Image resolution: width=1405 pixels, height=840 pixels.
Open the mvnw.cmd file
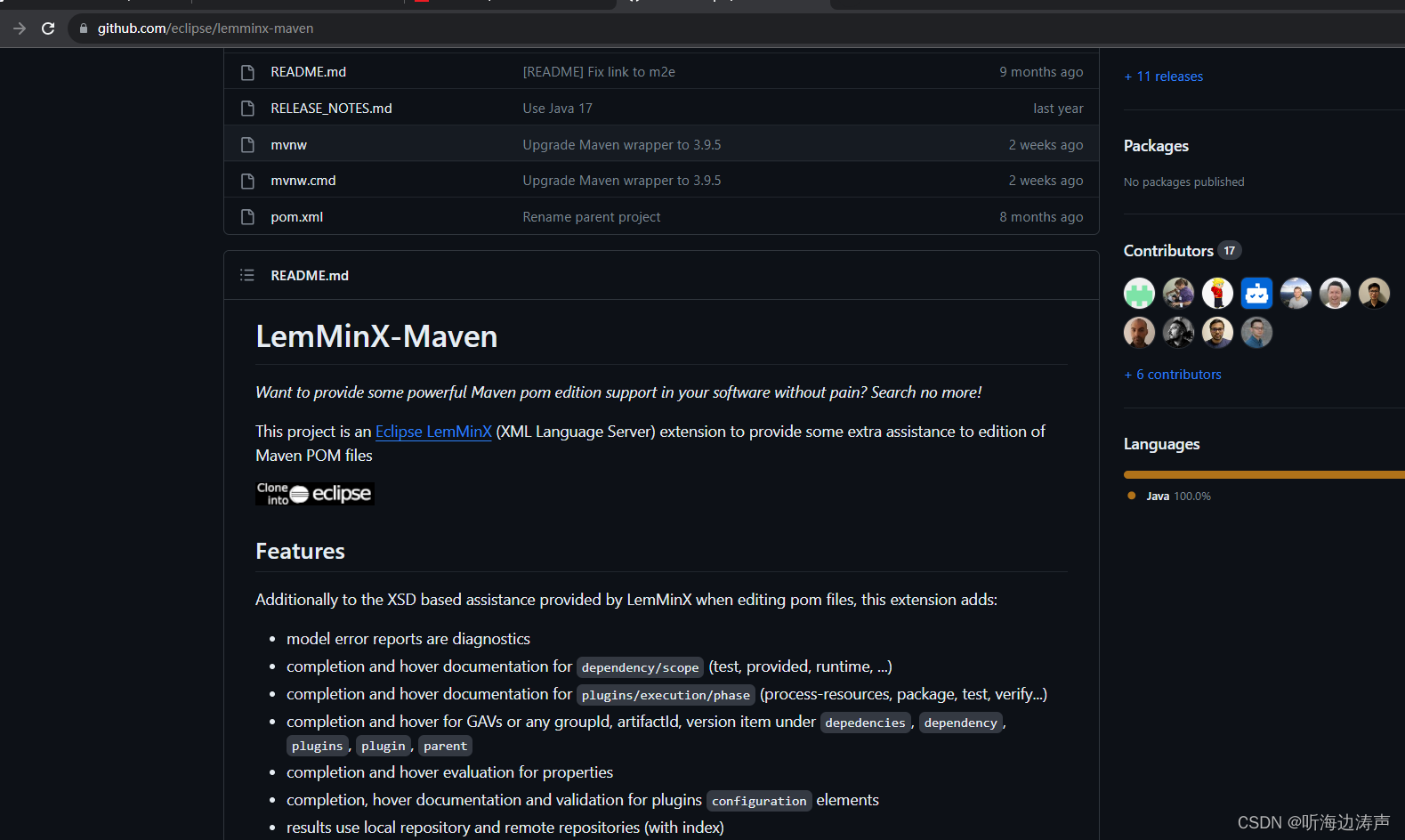pyautogui.click(x=303, y=181)
